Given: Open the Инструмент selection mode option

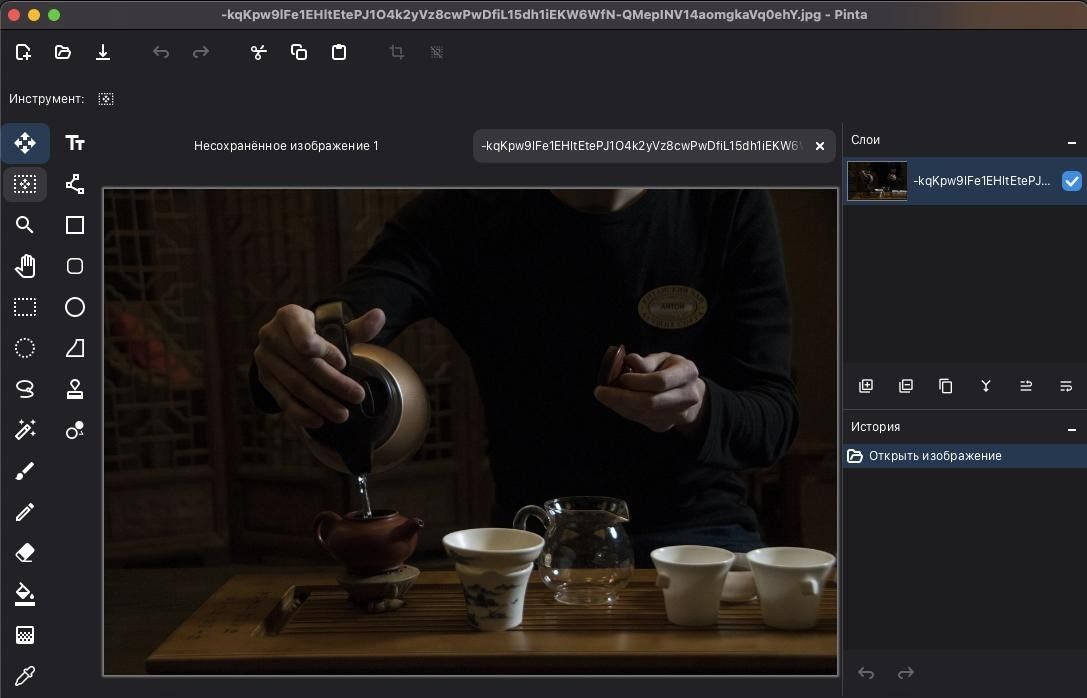Looking at the screenshot, I should pyautogui.click(x=105, y=99).
